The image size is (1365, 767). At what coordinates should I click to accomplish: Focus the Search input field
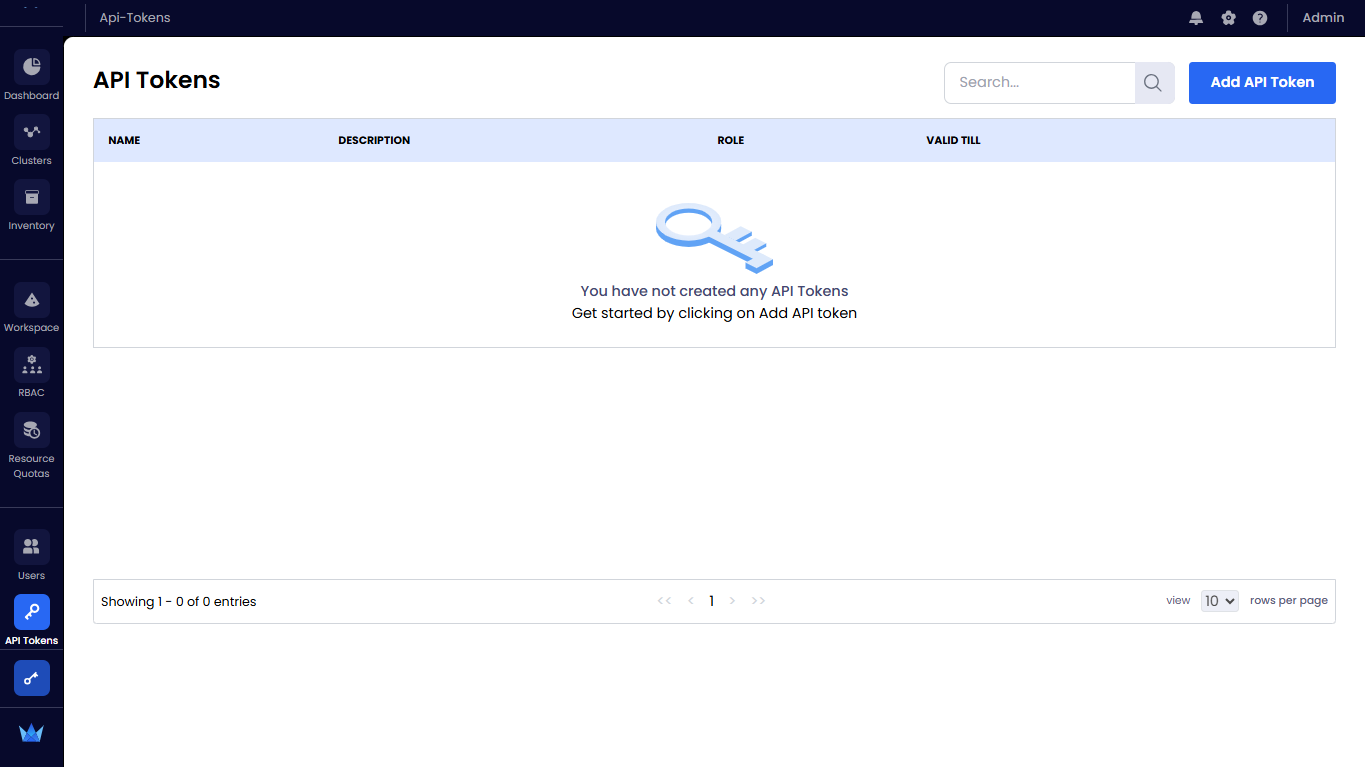pos(1040,83)
